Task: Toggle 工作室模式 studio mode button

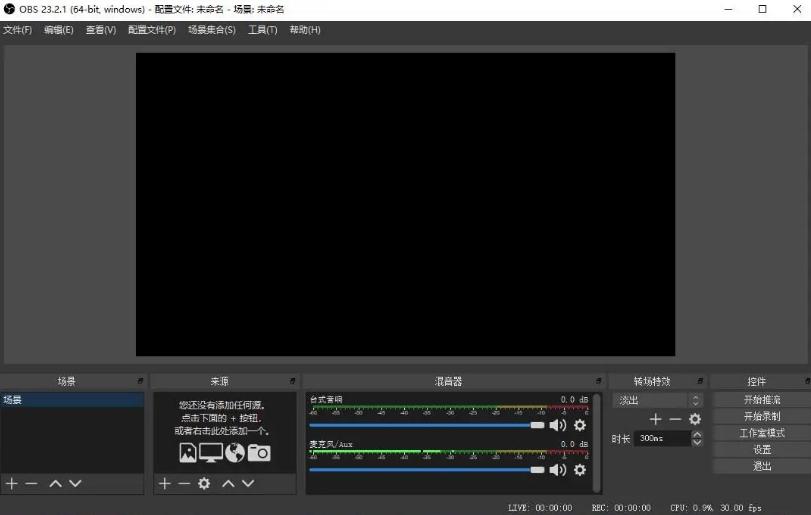Action: coord(762,433)
